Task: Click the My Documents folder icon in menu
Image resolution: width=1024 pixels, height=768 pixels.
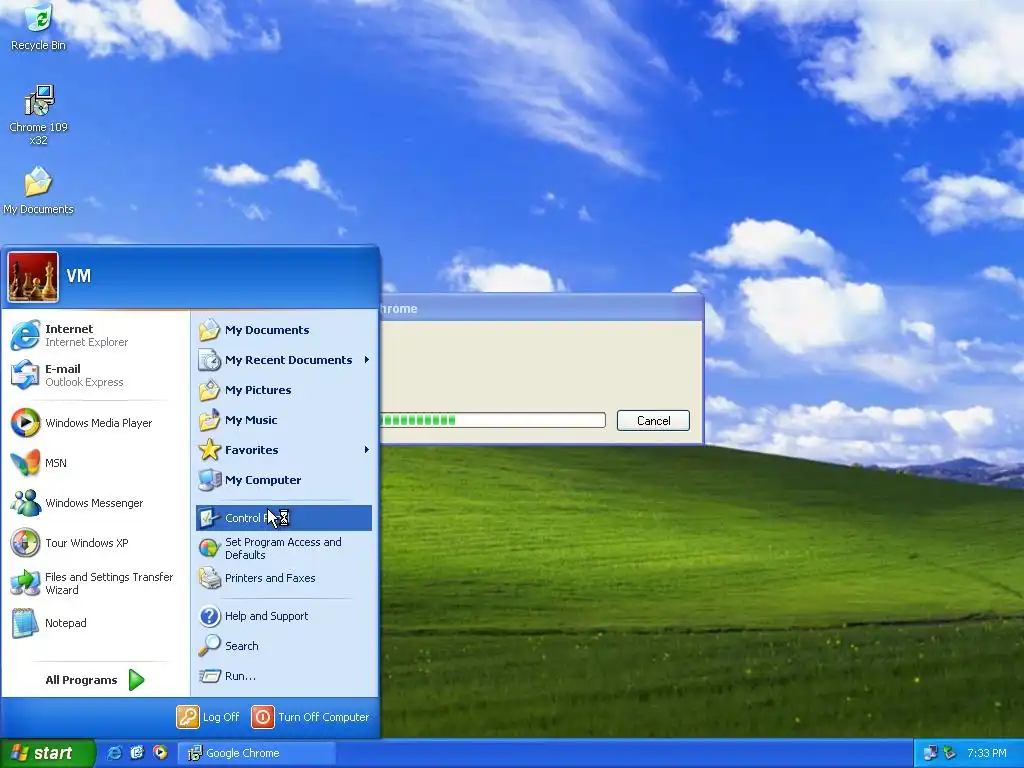Action: (x=209, y=330)
